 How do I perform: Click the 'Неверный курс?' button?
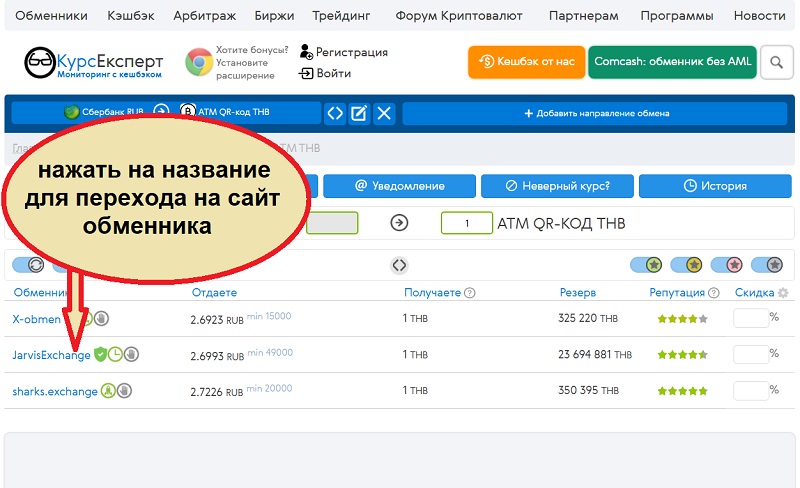click(x=557, y=186)
